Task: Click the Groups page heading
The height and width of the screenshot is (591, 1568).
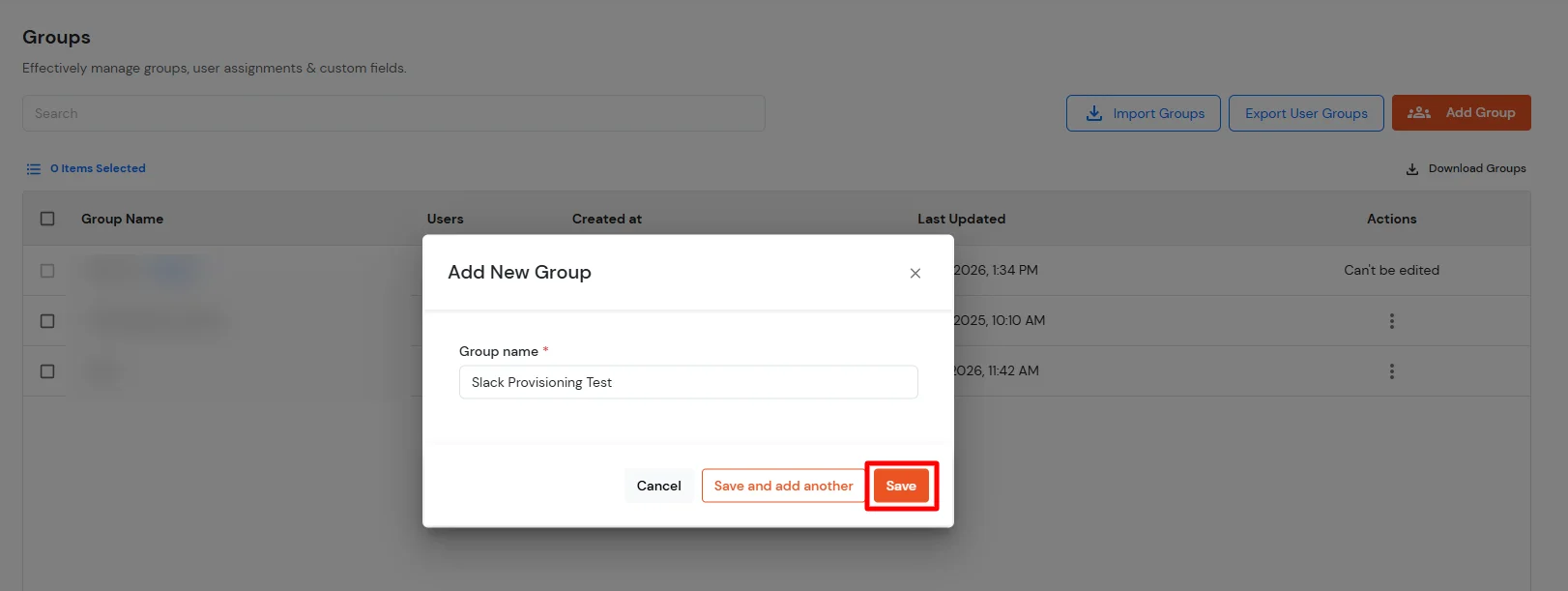Action: tap(56, 37)
